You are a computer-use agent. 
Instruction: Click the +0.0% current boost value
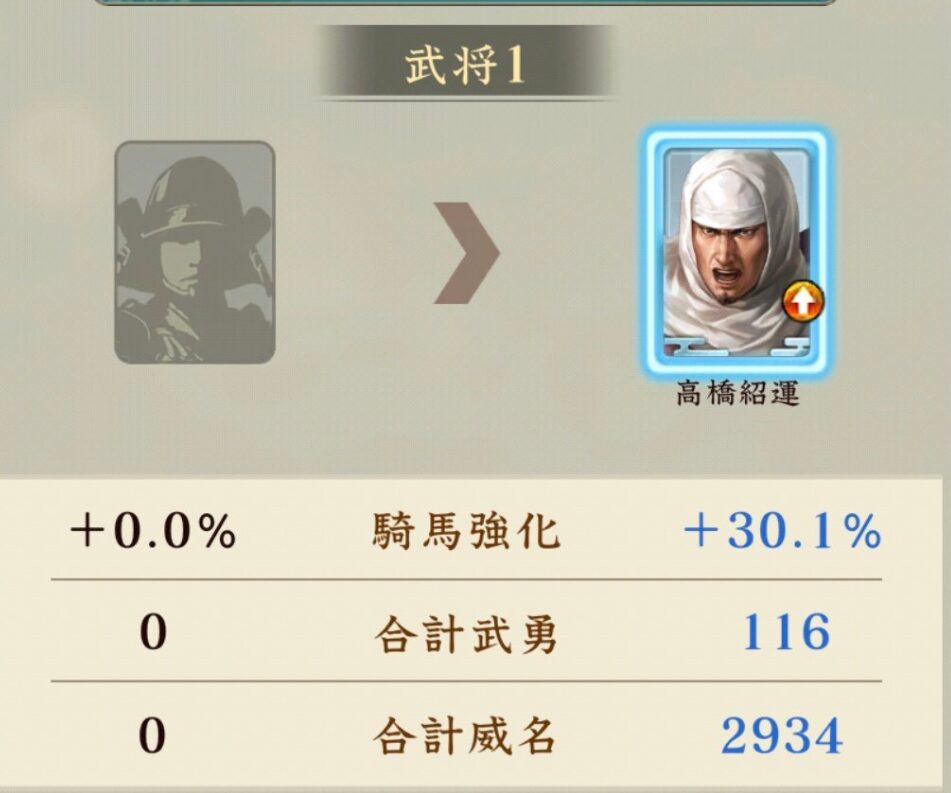(153, 531)
